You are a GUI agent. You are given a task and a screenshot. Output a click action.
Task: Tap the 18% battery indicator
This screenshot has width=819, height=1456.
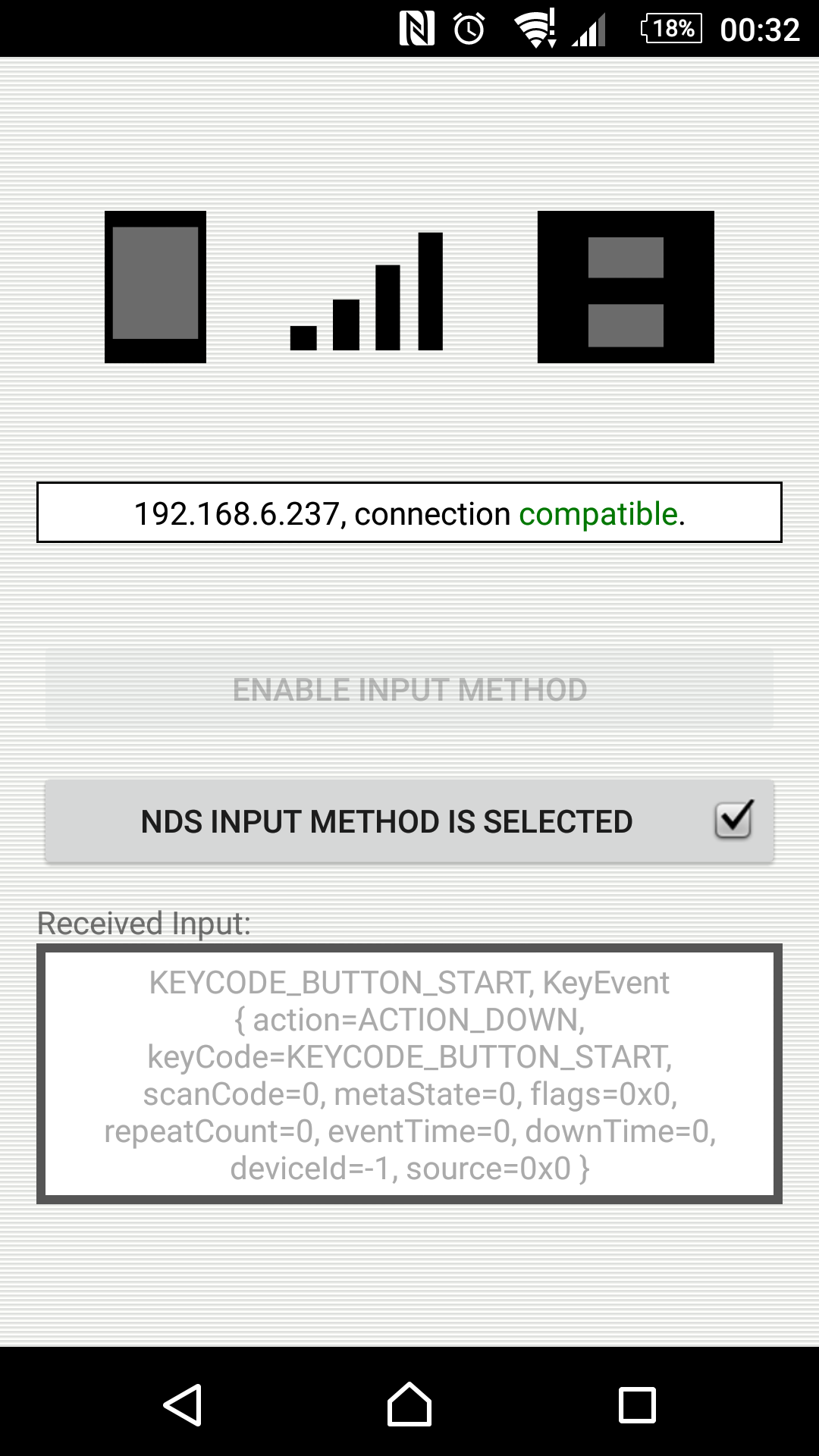[x=672, y=29]
